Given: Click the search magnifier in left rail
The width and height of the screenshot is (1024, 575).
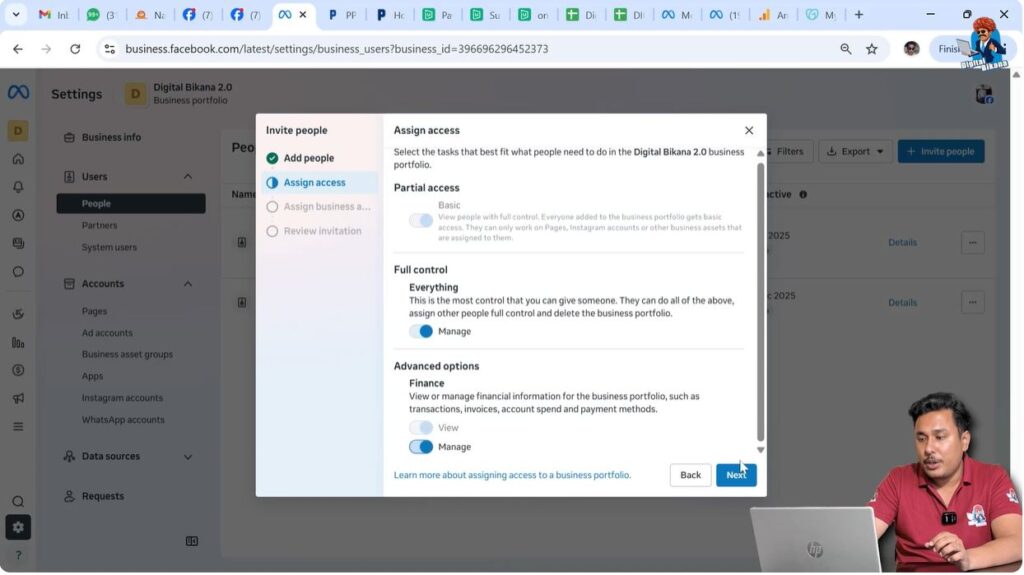Looking at the screenshot, I should (18, 501).
